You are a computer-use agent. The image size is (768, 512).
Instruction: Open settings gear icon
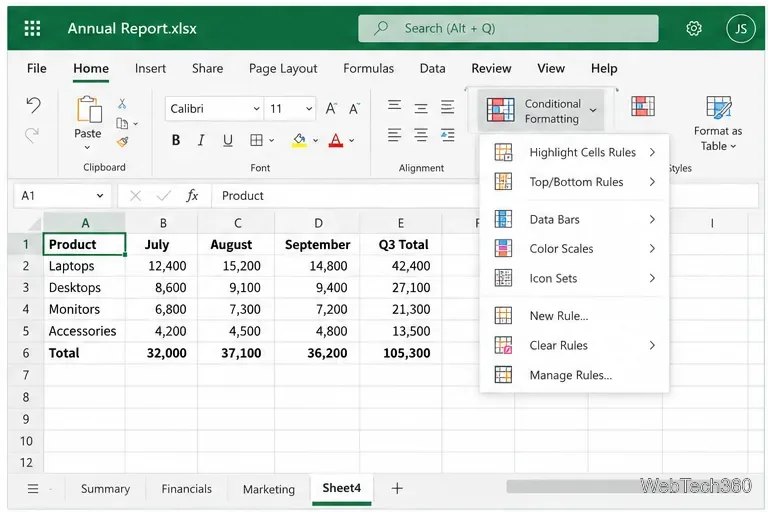coord(694,28)
